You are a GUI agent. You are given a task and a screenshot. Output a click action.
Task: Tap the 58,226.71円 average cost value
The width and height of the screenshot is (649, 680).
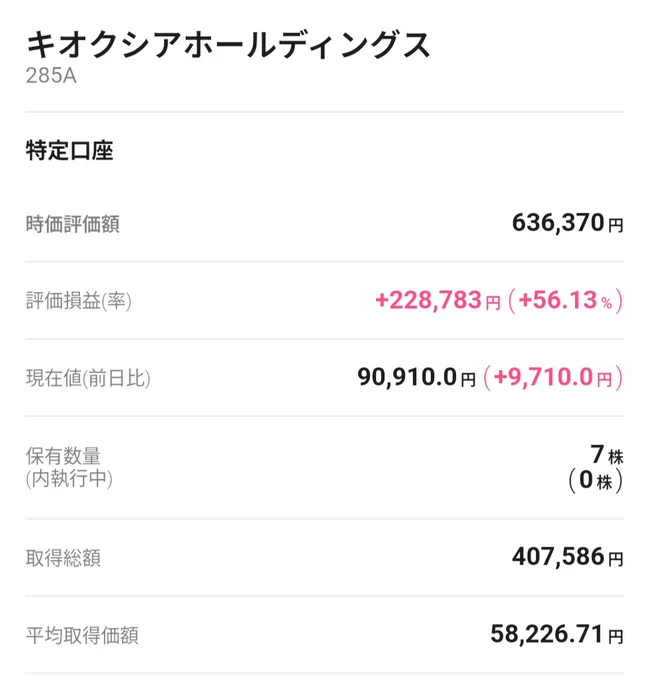click(557, 634)
